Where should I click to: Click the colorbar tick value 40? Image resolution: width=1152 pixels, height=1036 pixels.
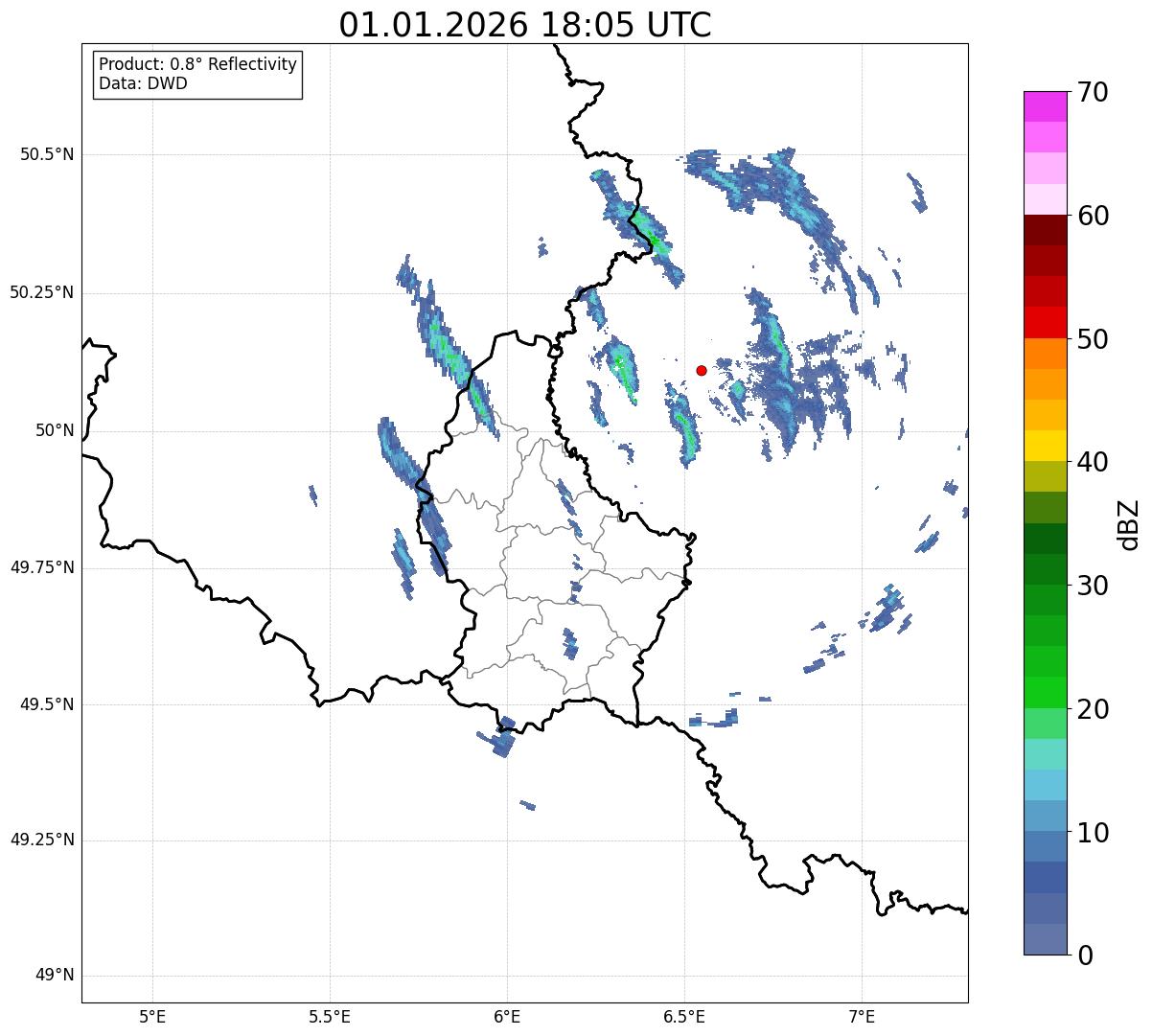[x=1093, y=462]
